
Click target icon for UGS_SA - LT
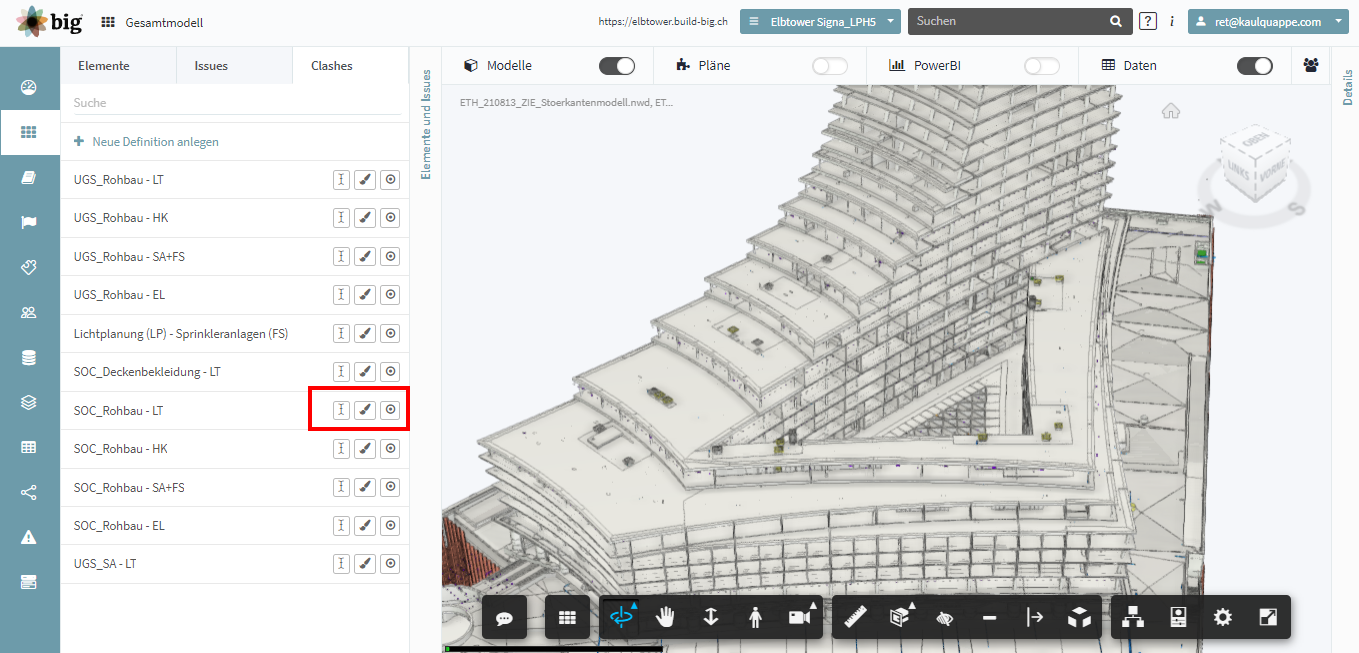391,564
